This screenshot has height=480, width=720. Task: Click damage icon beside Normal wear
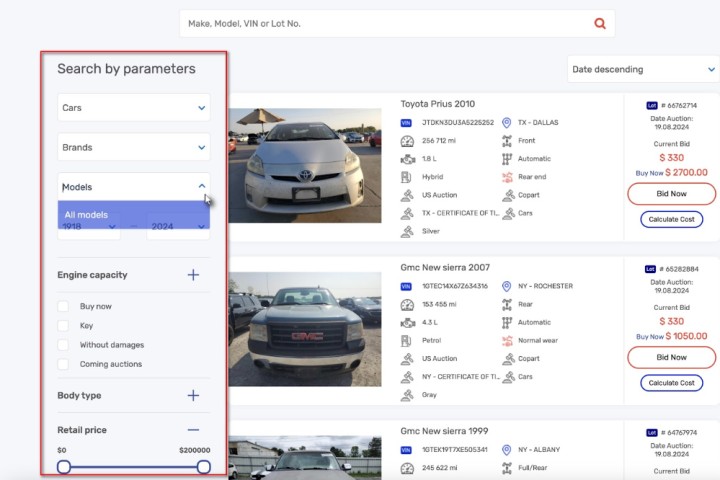507,340
